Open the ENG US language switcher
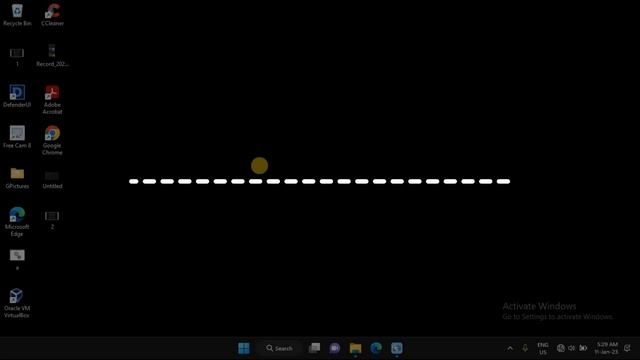640x360 pixels. point(543,349)
